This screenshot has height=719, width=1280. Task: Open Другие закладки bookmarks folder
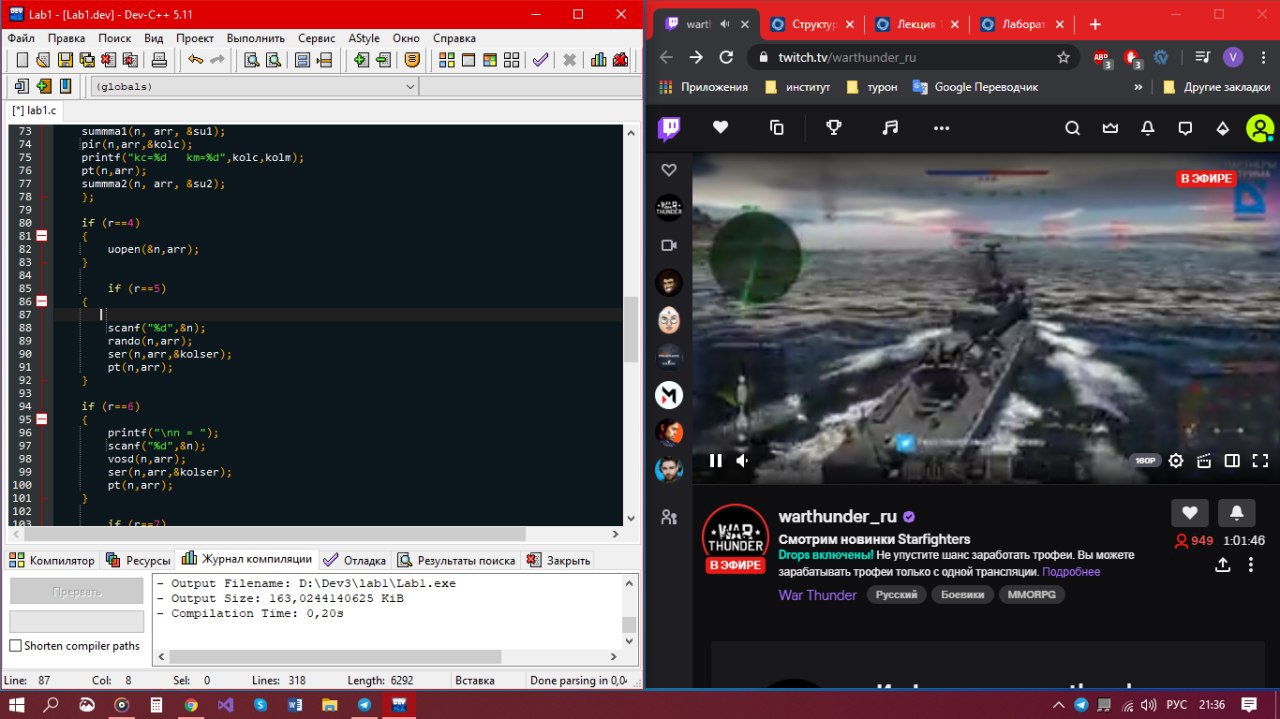click(x=1217, y=87)
